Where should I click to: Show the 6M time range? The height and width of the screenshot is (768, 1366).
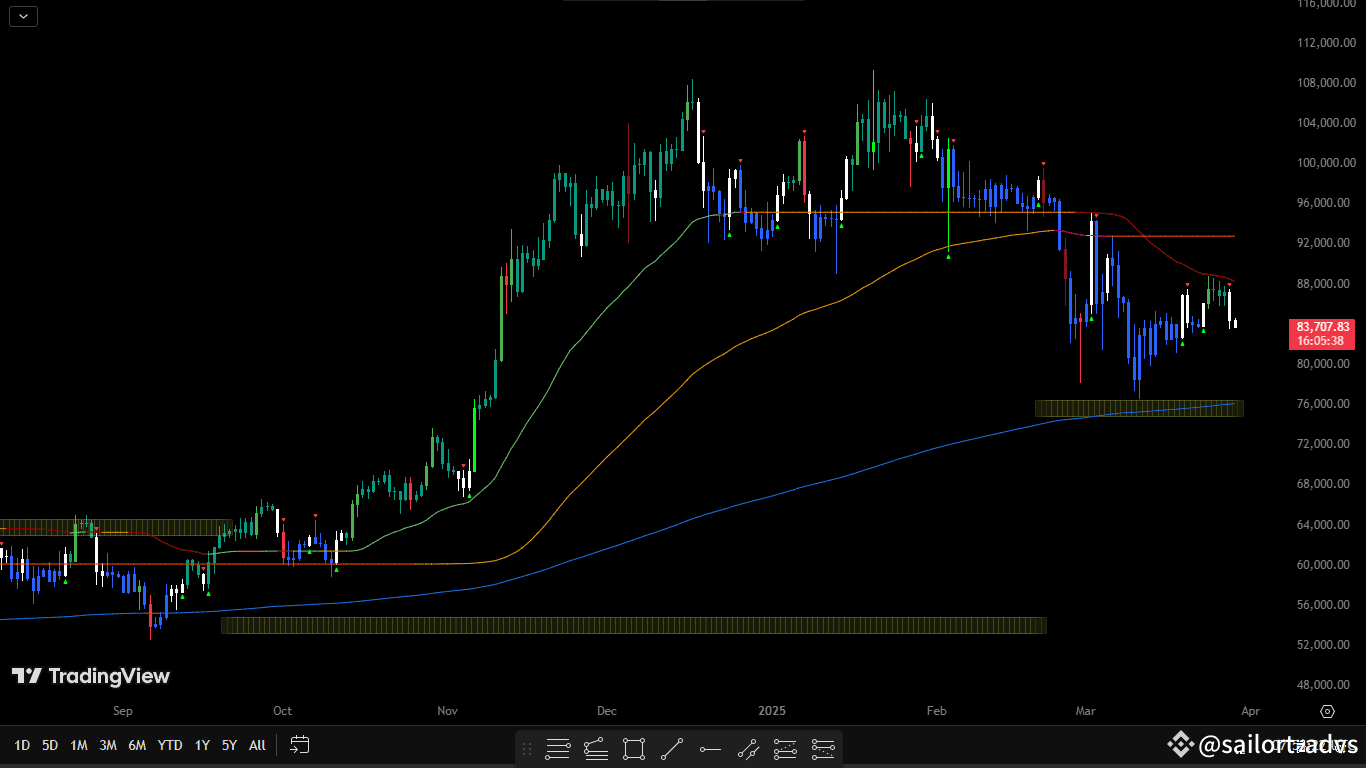coord(137,745)
